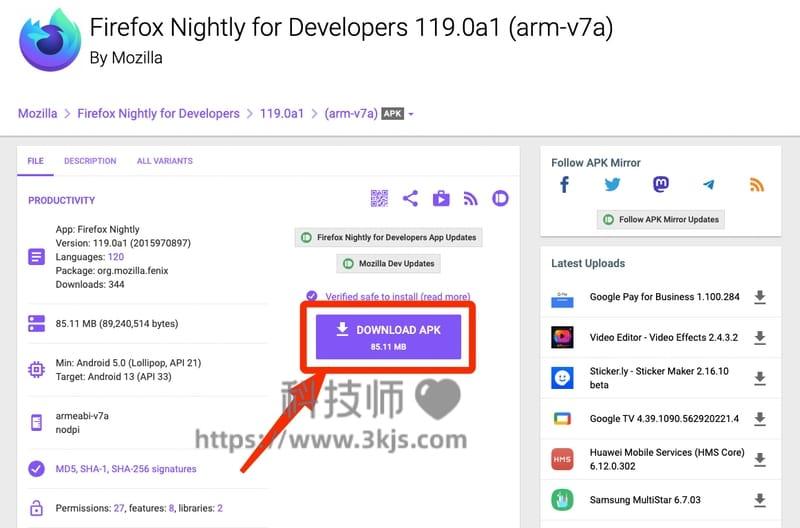The width and height of the screenshot is (800, 528).
Task: Click the Permissions 27 link
Action: [119, 508]
